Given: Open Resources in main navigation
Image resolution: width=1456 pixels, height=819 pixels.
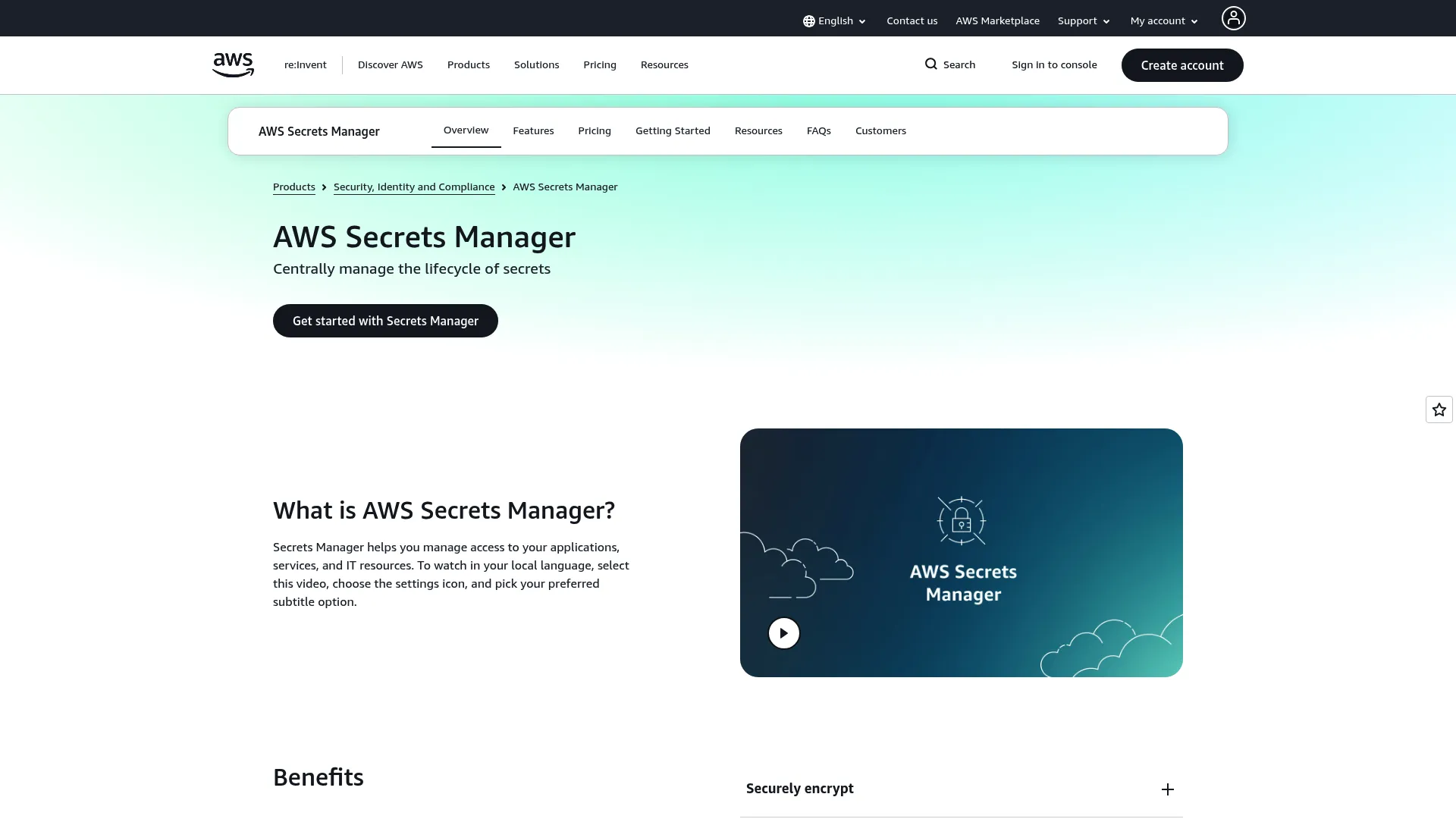Looking at the screenshot, I should pyautogui.click(x=664, y=65).
